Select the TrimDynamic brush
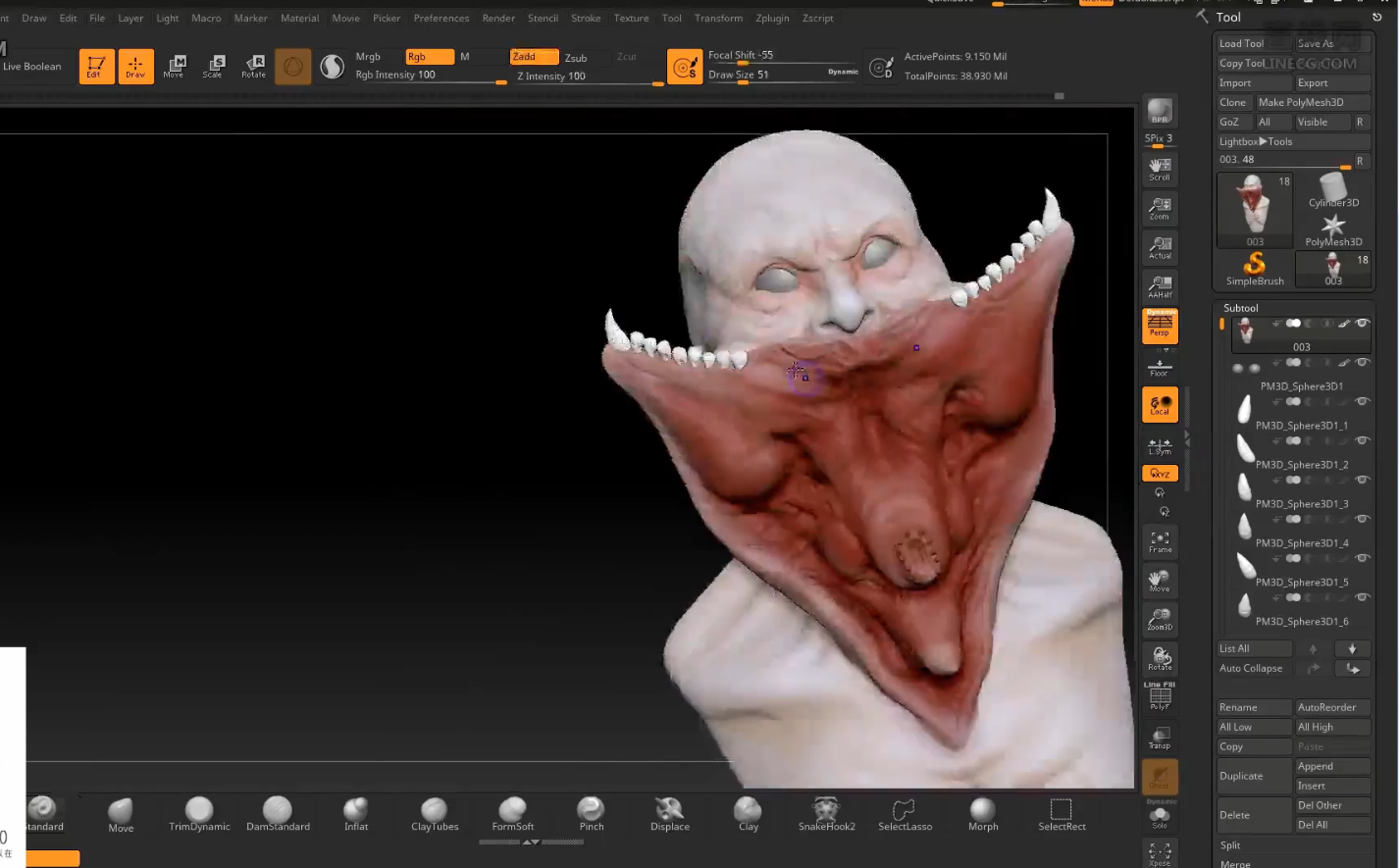 199,814
